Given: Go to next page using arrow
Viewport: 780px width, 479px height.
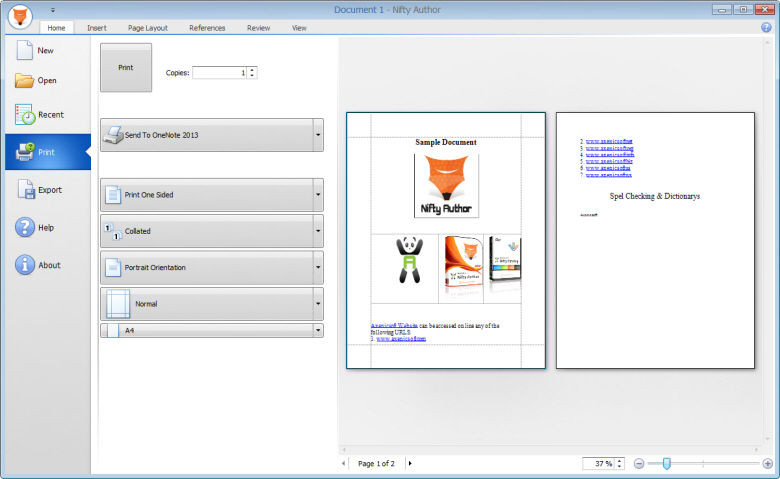Looking at the screenshot, I should [410, 464].
